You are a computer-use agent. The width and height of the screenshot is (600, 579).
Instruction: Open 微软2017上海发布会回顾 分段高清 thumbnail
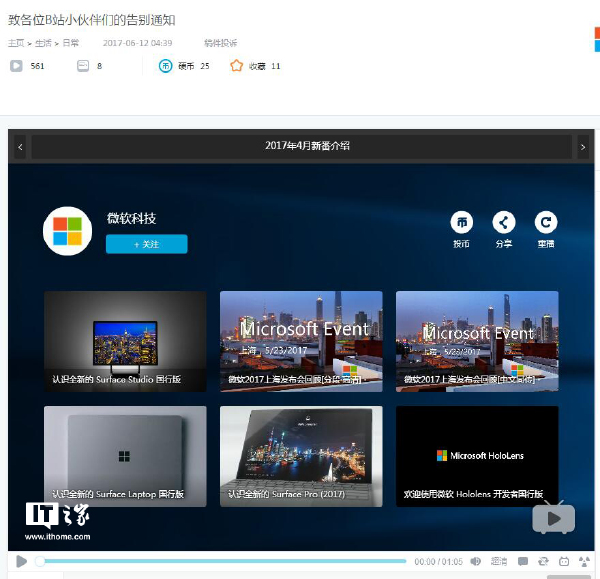click(x=301, y=341)
